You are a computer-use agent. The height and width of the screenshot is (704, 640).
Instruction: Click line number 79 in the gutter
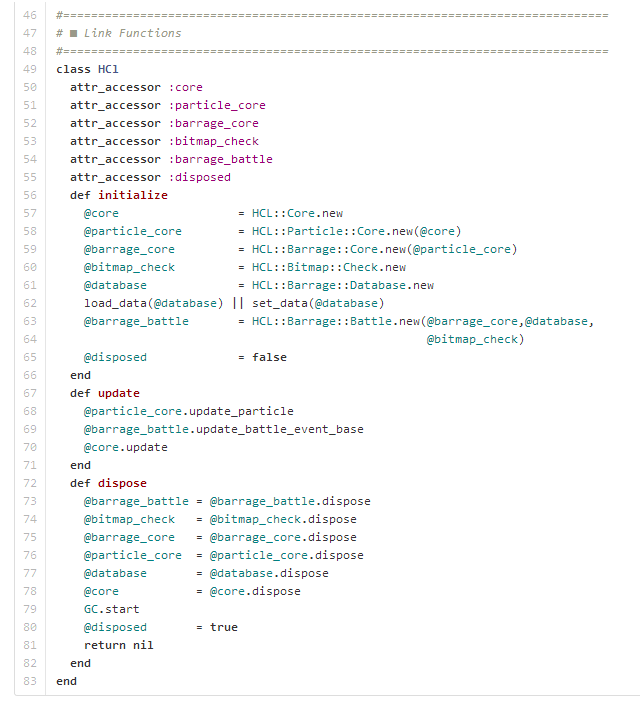(x=30, y=609)
